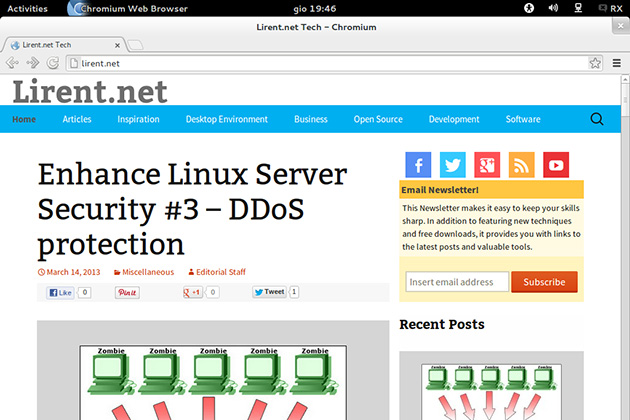
Task: Reload the Lirent.net page
Action: (x=53, y=63)
